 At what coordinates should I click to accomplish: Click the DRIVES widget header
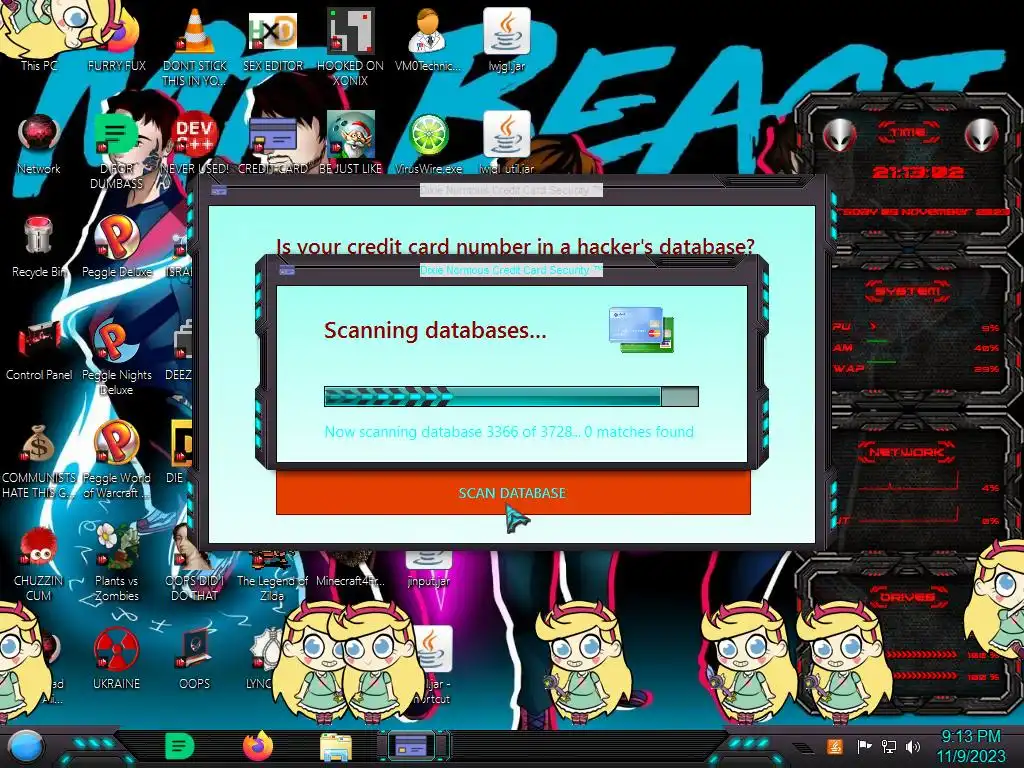coord(906,597)
